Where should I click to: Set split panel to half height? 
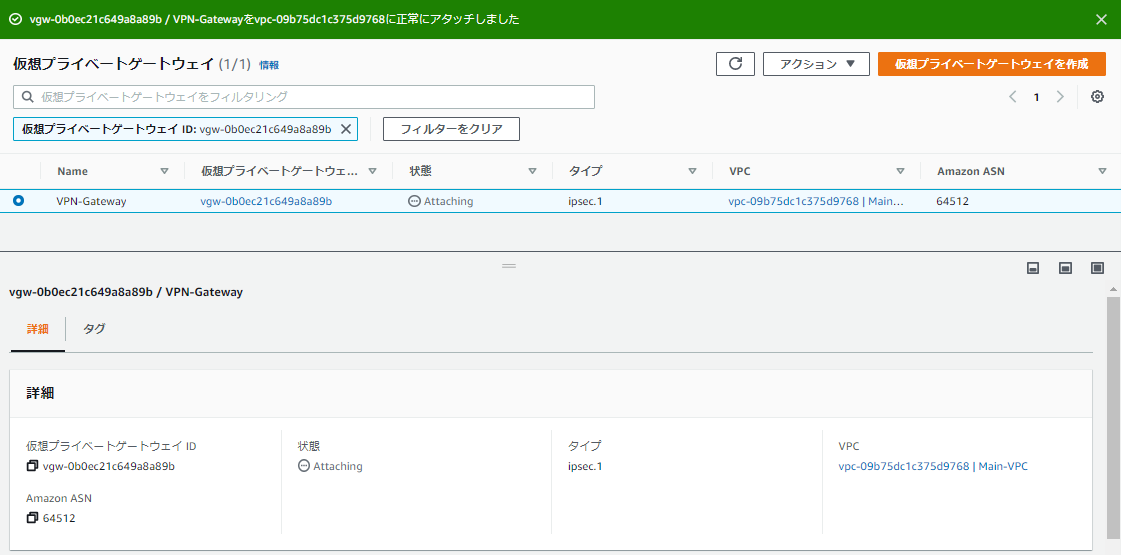point(1065,268)
